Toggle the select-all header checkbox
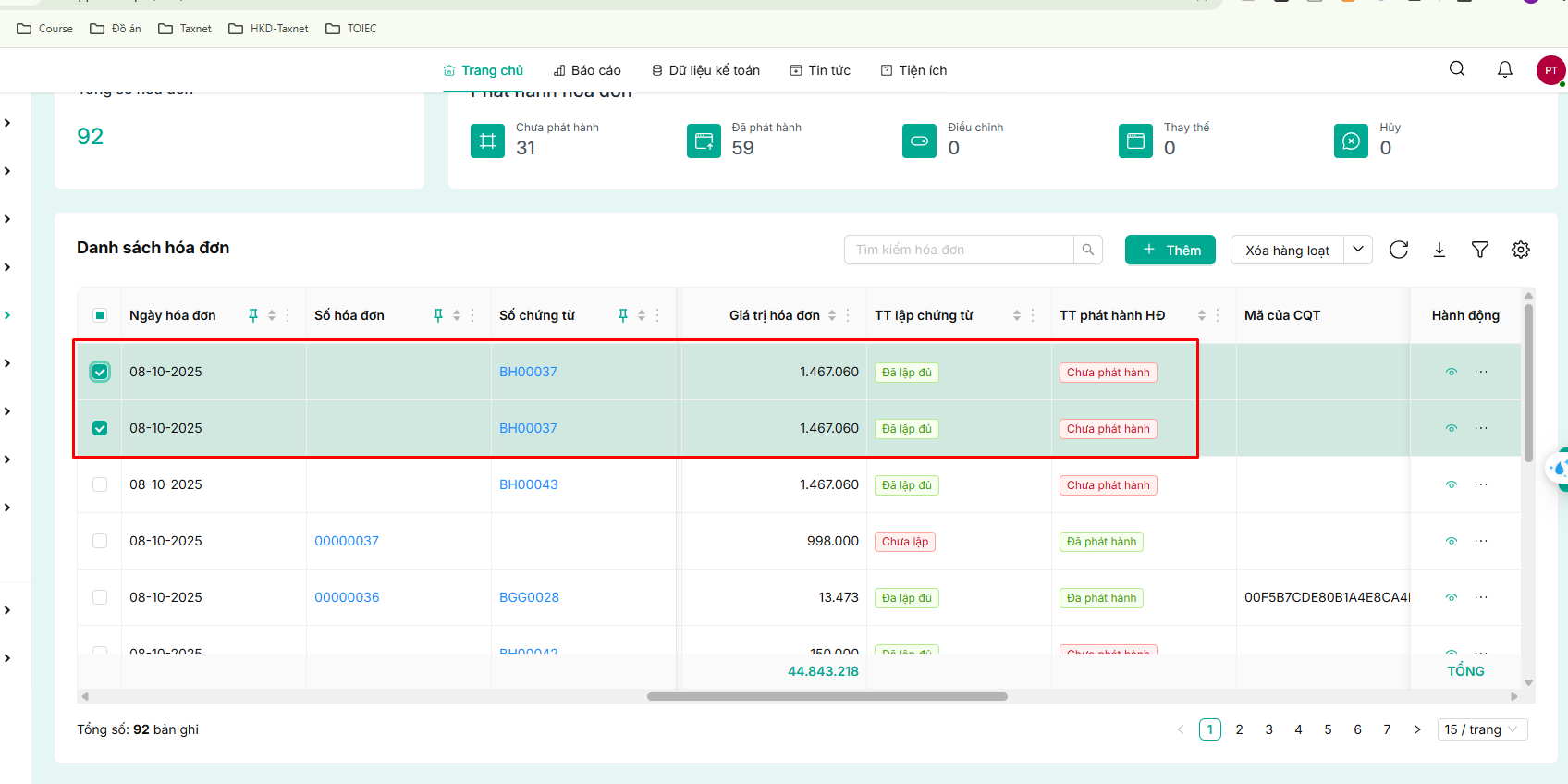Viewport: 1568px width, 784px height. tap(100, 315)
